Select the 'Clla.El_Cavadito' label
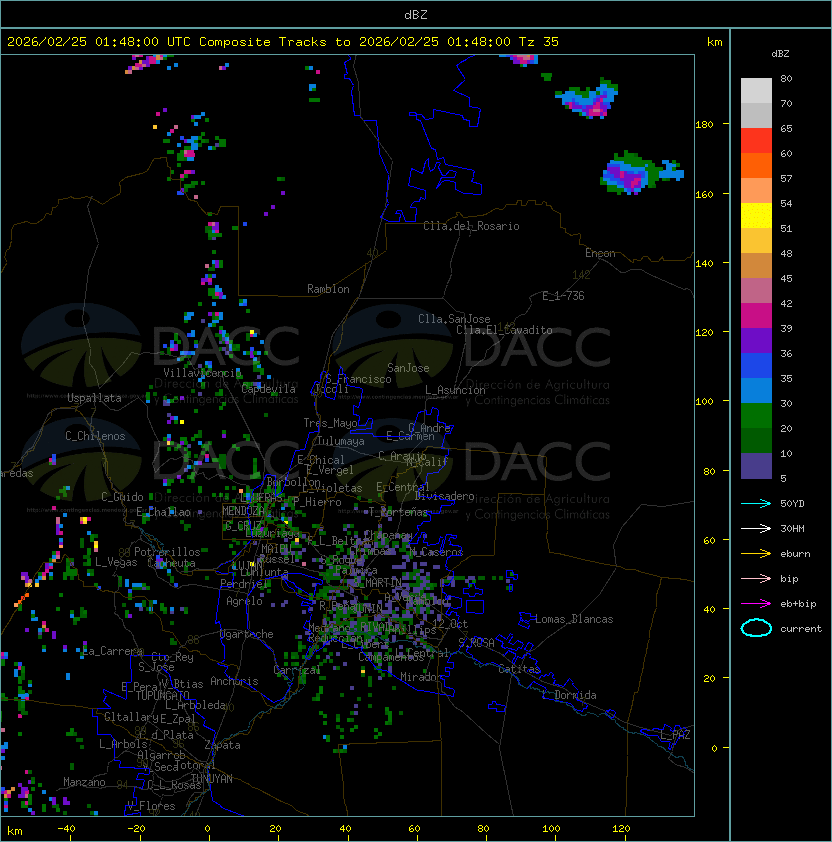The image size is (832, 842). 504,330
